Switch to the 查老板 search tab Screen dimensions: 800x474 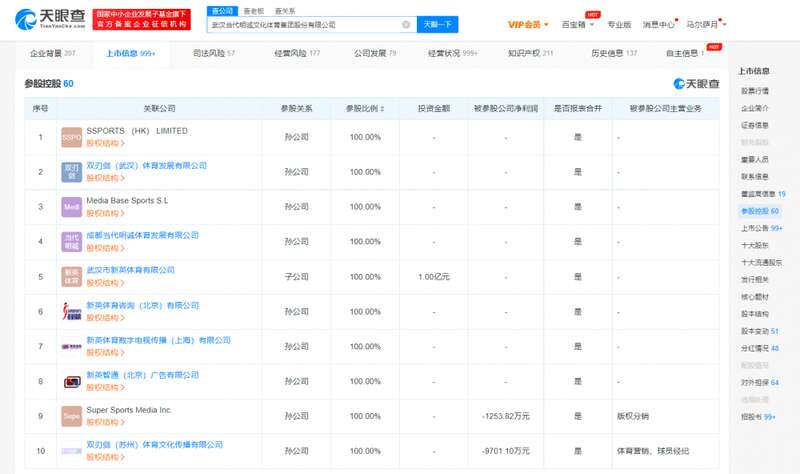(x=254, y=11)
